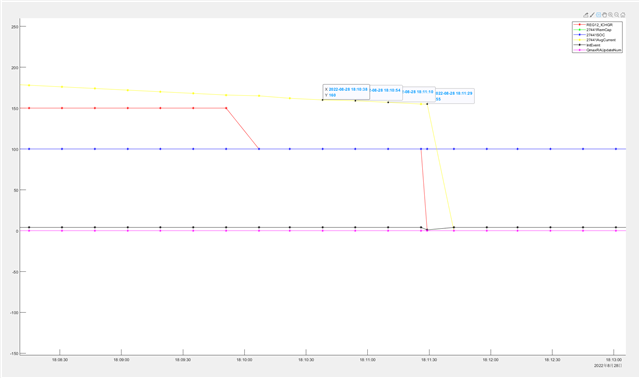Click y-axis tick label 100
Screen dimensions: 640x378
click(15, 149)
